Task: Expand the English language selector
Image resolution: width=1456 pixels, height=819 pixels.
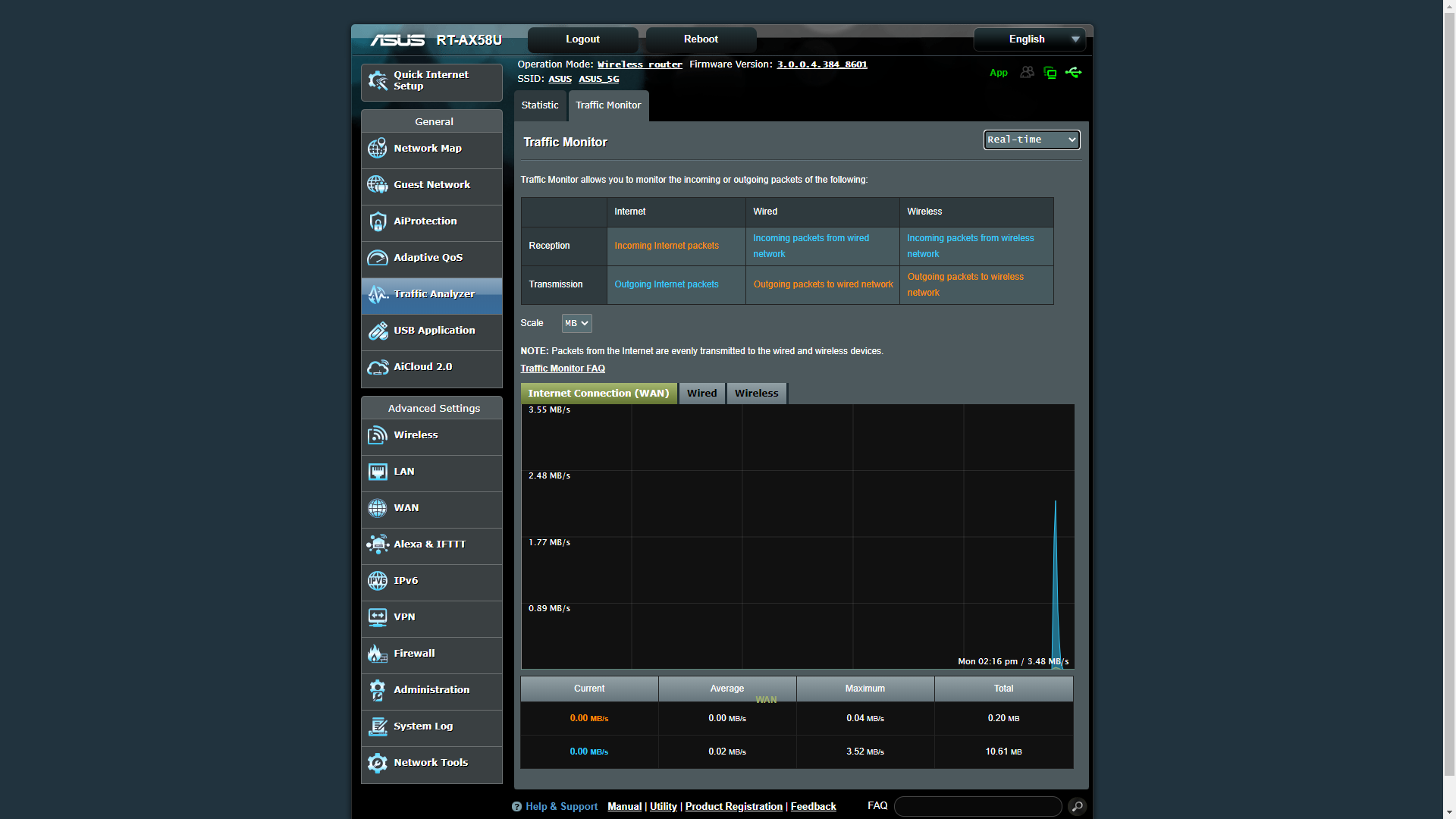Action: [x=1030, y=39]
